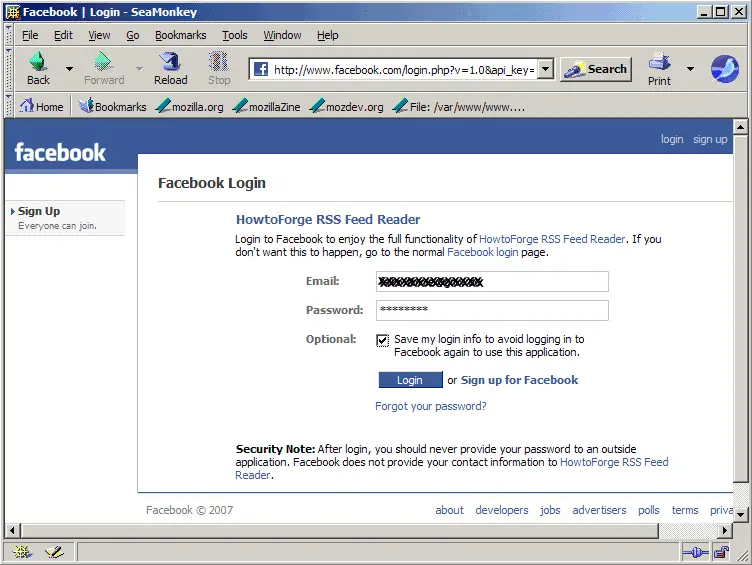752x565 pixels.
Task: Click Forgot your password? link
Action: [x=431, y=406]
